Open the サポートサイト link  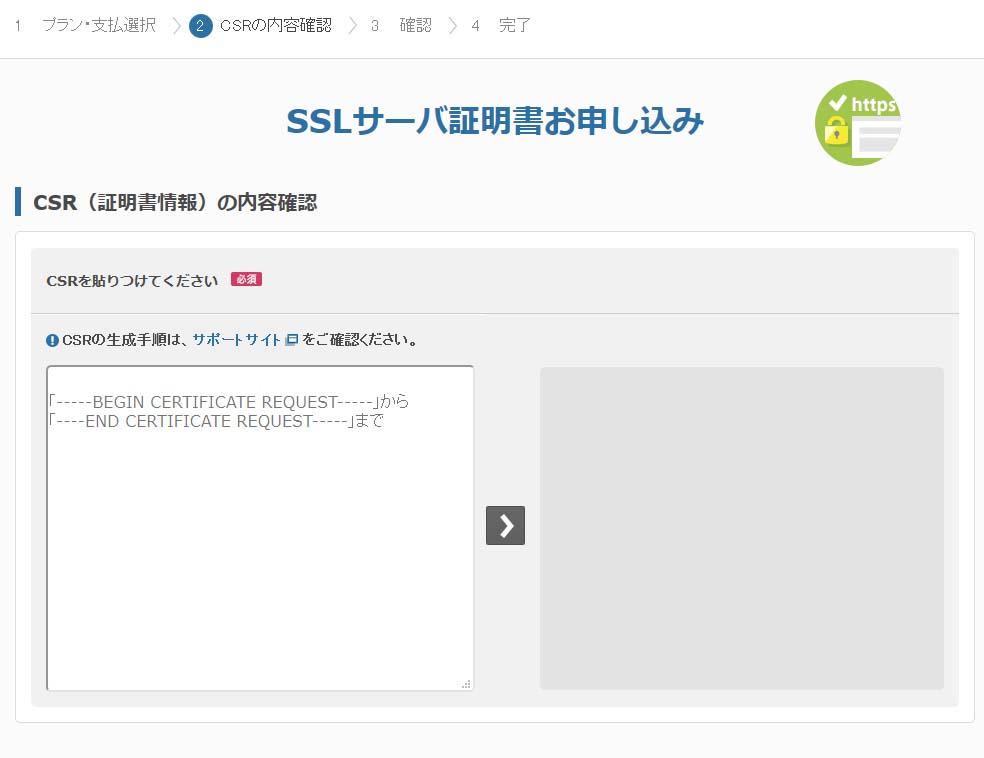[236, 339]
